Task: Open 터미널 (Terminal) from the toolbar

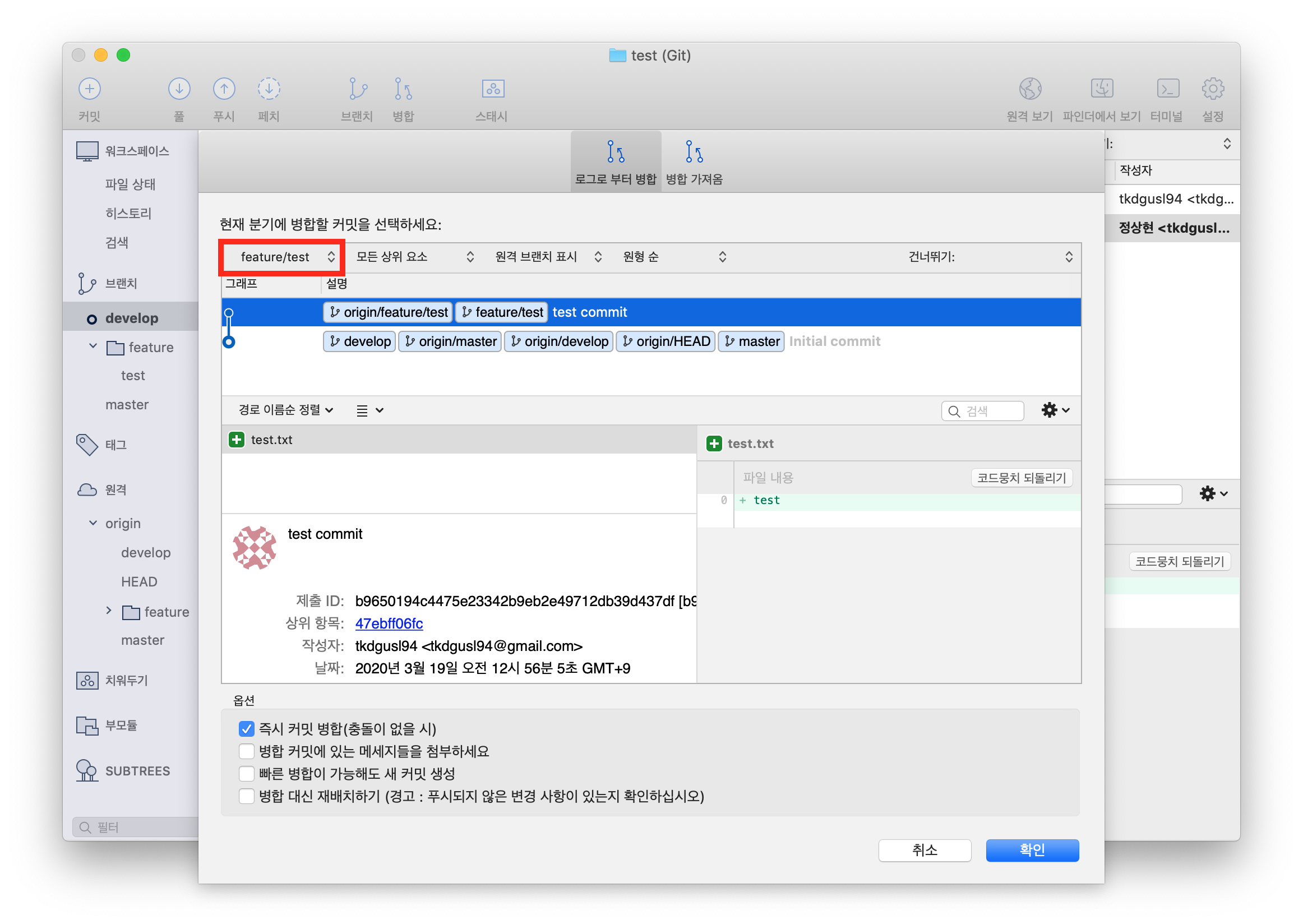Action: [1167, 89]
